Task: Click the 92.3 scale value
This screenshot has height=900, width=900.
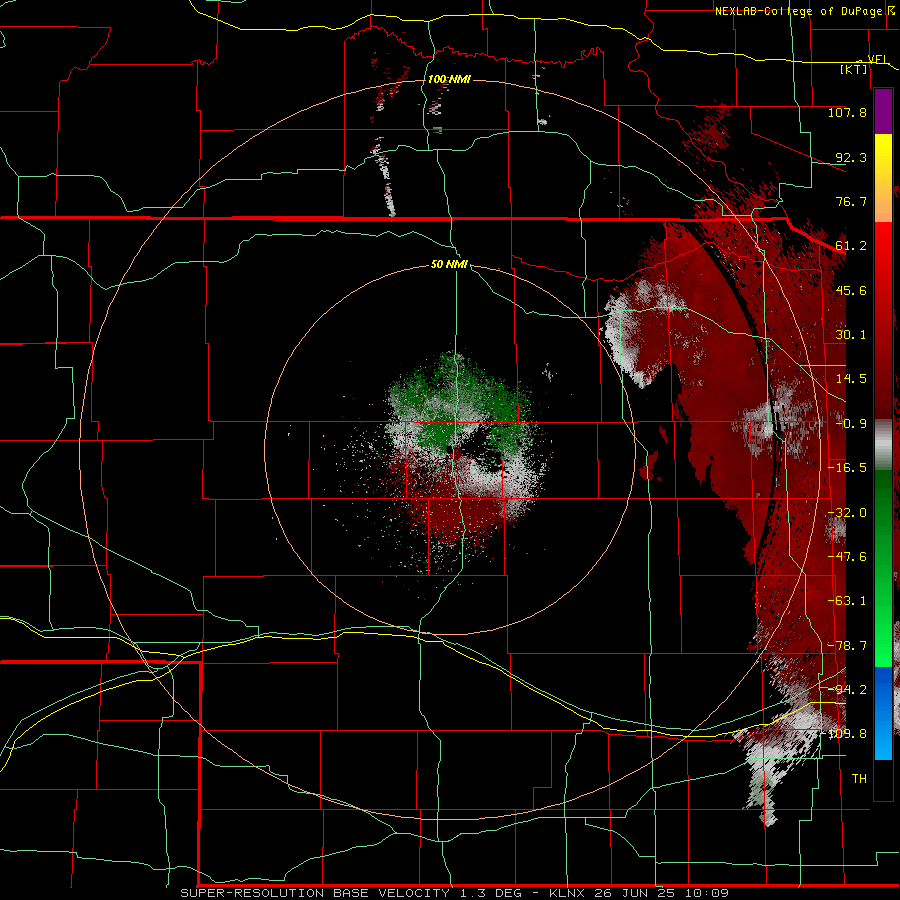Action: click(x=851, y=157)
